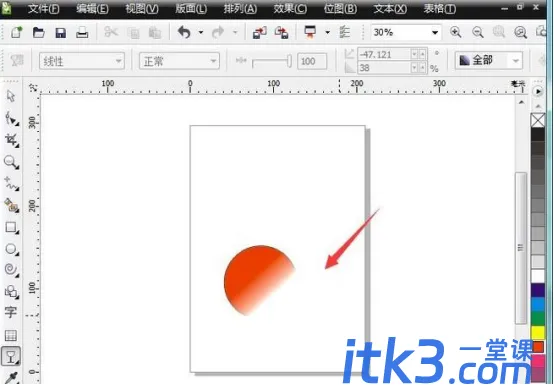Select the Table tool

(11, 335)
